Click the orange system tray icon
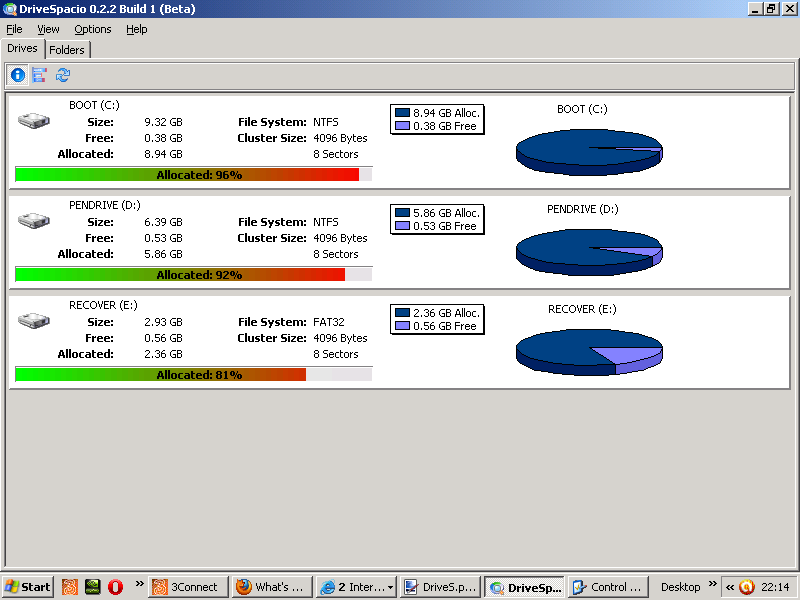The image size is (800, 600). point(747,587)
